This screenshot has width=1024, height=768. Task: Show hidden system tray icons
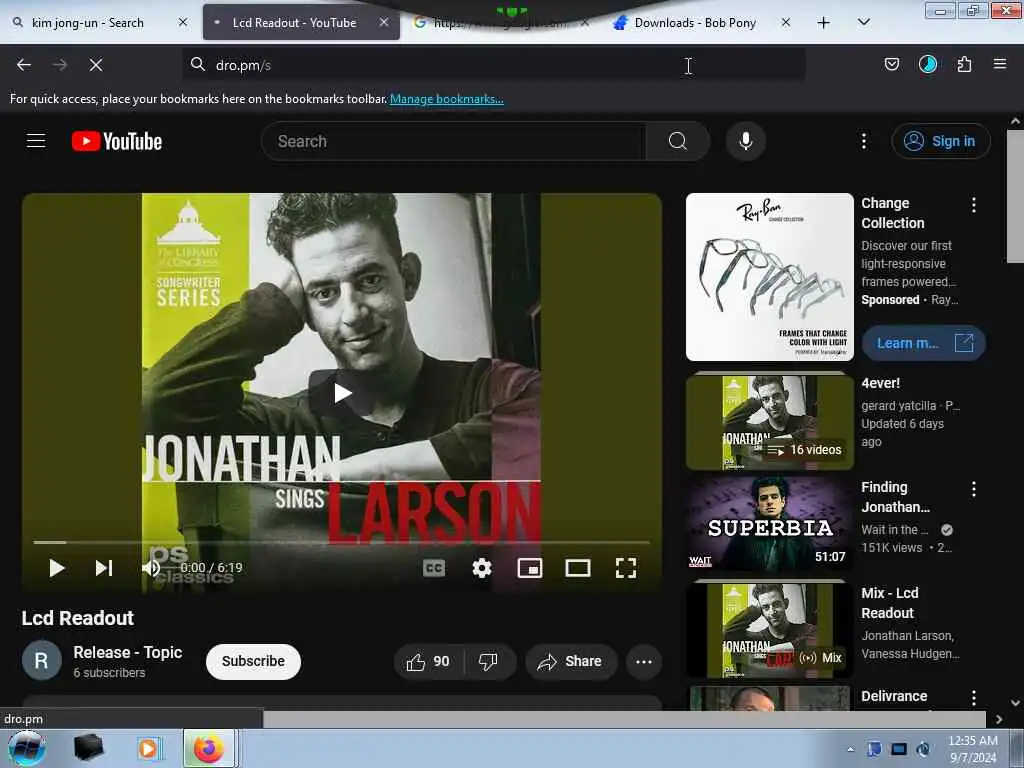(x=850, y=749)
